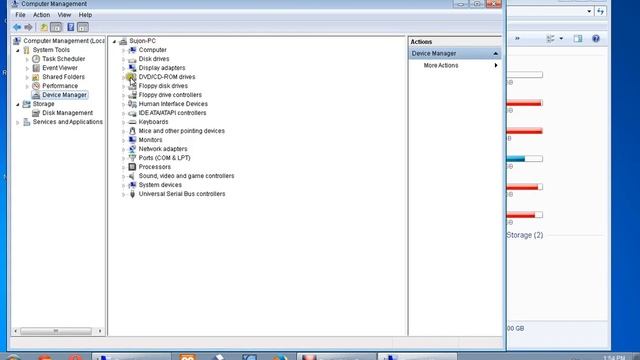The width and height of the screenshot is (640, 360).
Task: Click the Sound, video and game controllers icon
Action: click(132, 176)
